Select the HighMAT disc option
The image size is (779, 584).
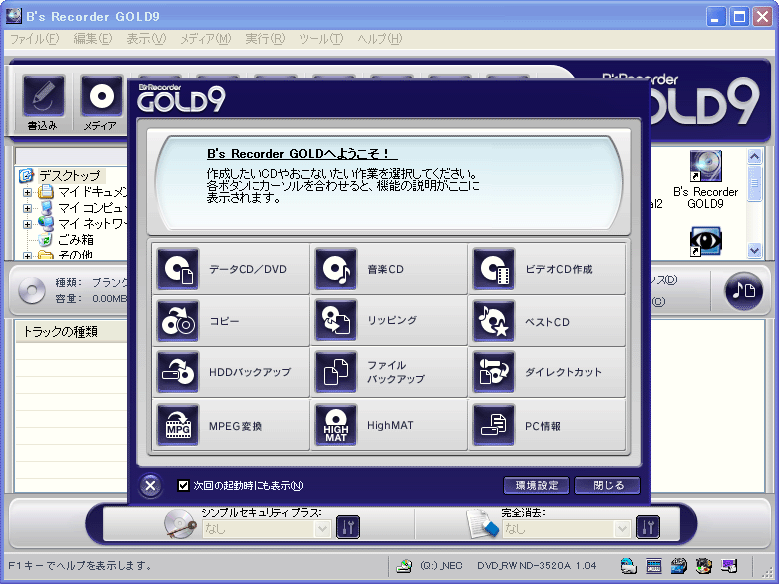(x=389, y=425)
